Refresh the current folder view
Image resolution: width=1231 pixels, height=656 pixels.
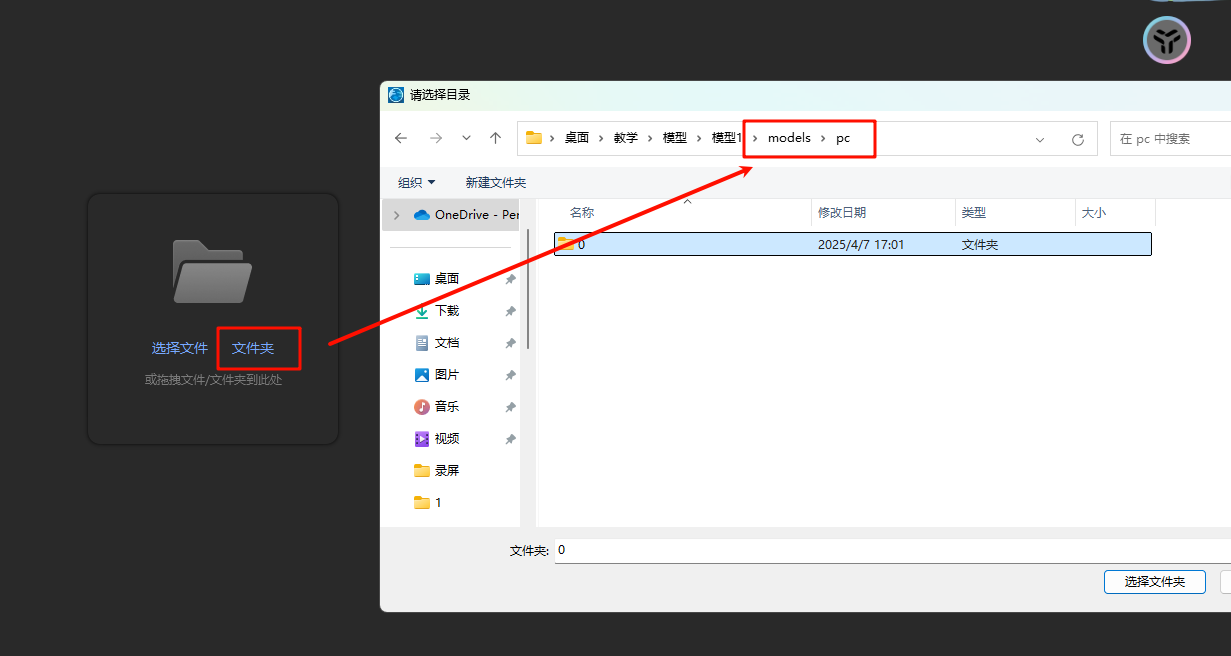pyautogui.click(x=1077, y=140)
